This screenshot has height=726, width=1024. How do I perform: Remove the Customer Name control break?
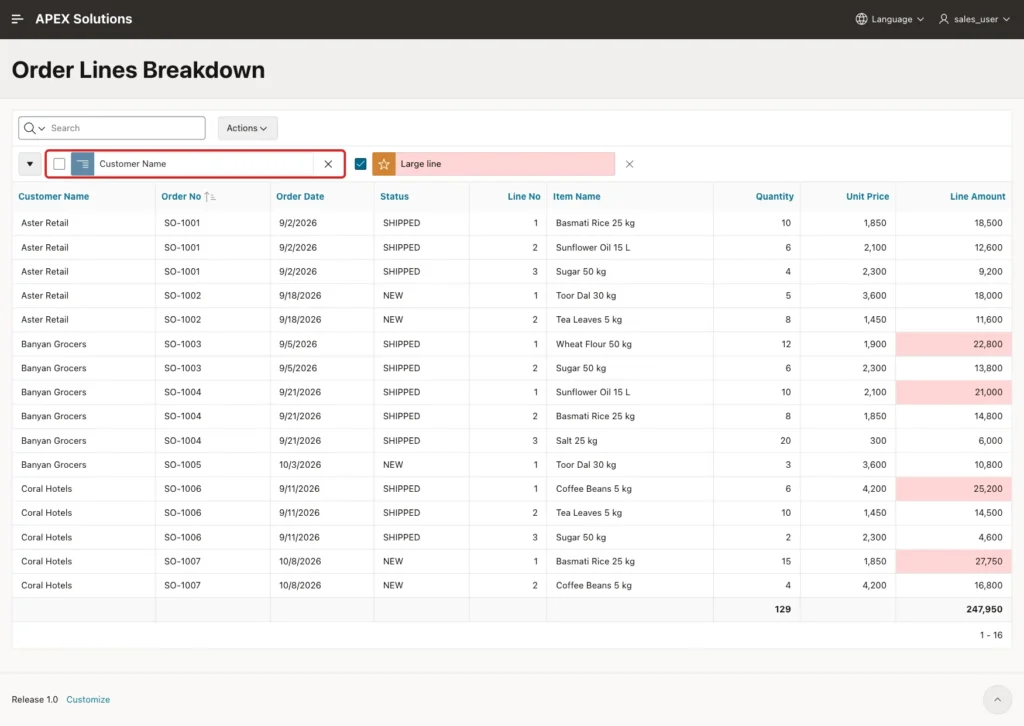coord(328,164)
